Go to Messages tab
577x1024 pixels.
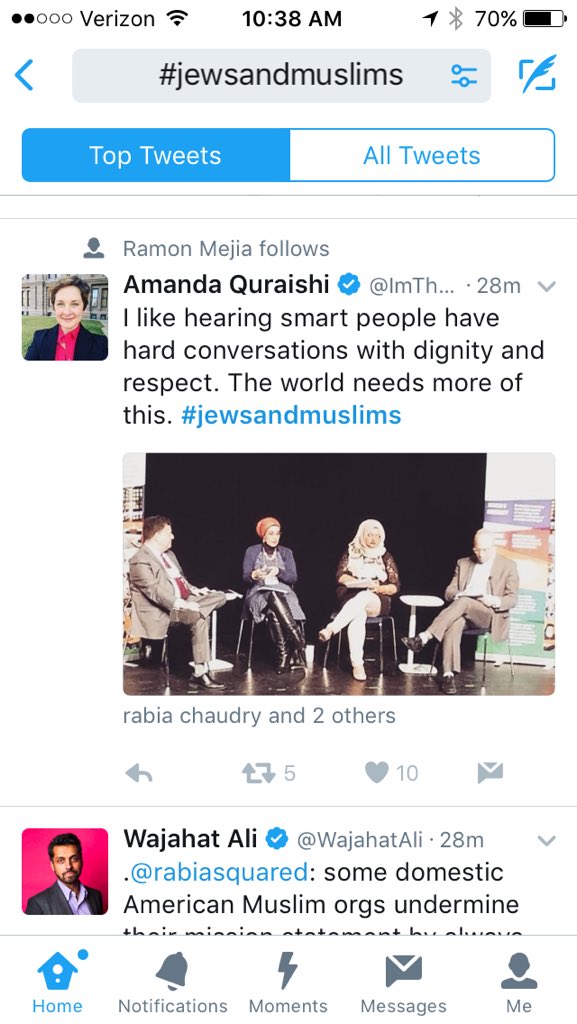coord(403,982)
